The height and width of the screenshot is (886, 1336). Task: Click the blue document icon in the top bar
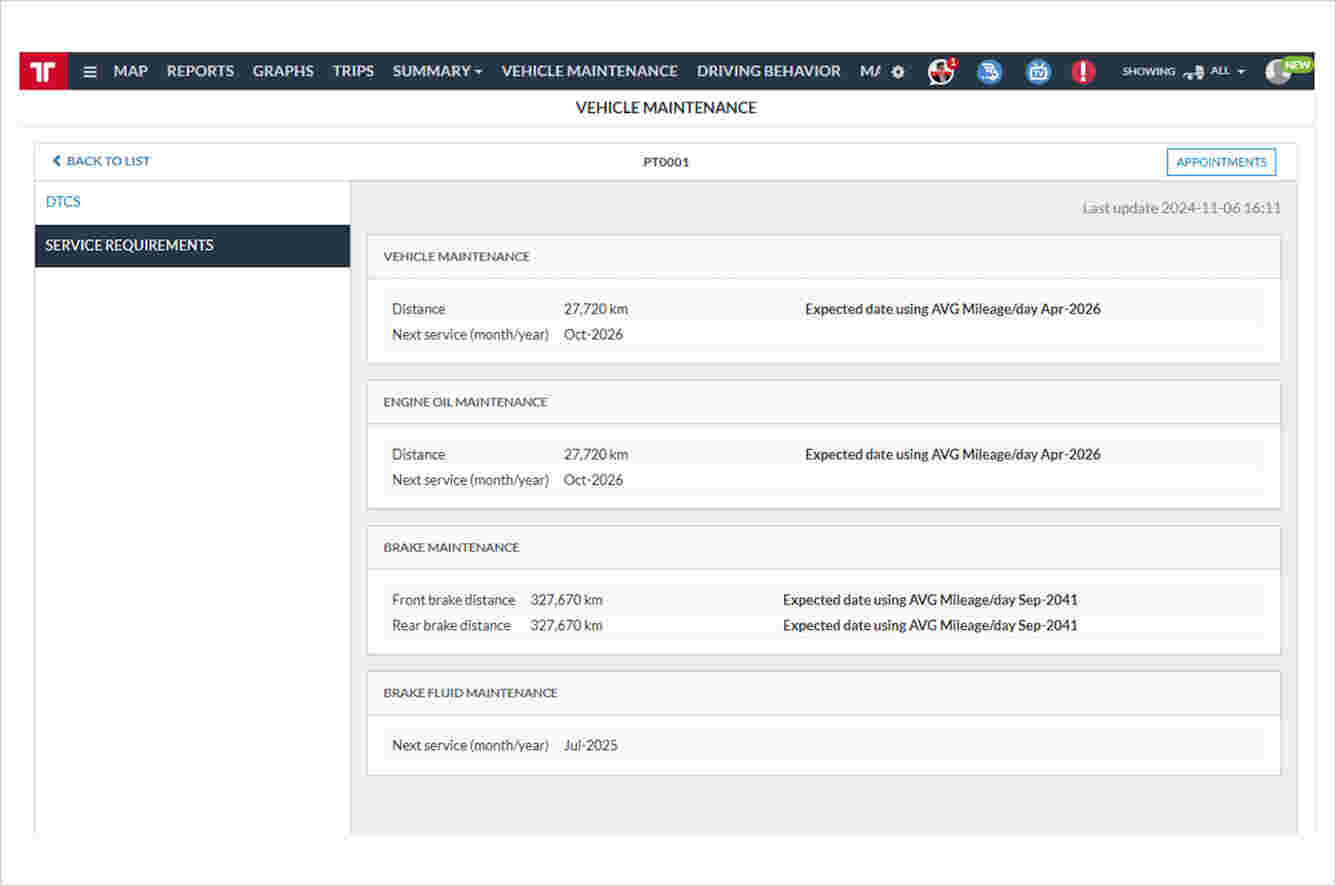point(990,71)
